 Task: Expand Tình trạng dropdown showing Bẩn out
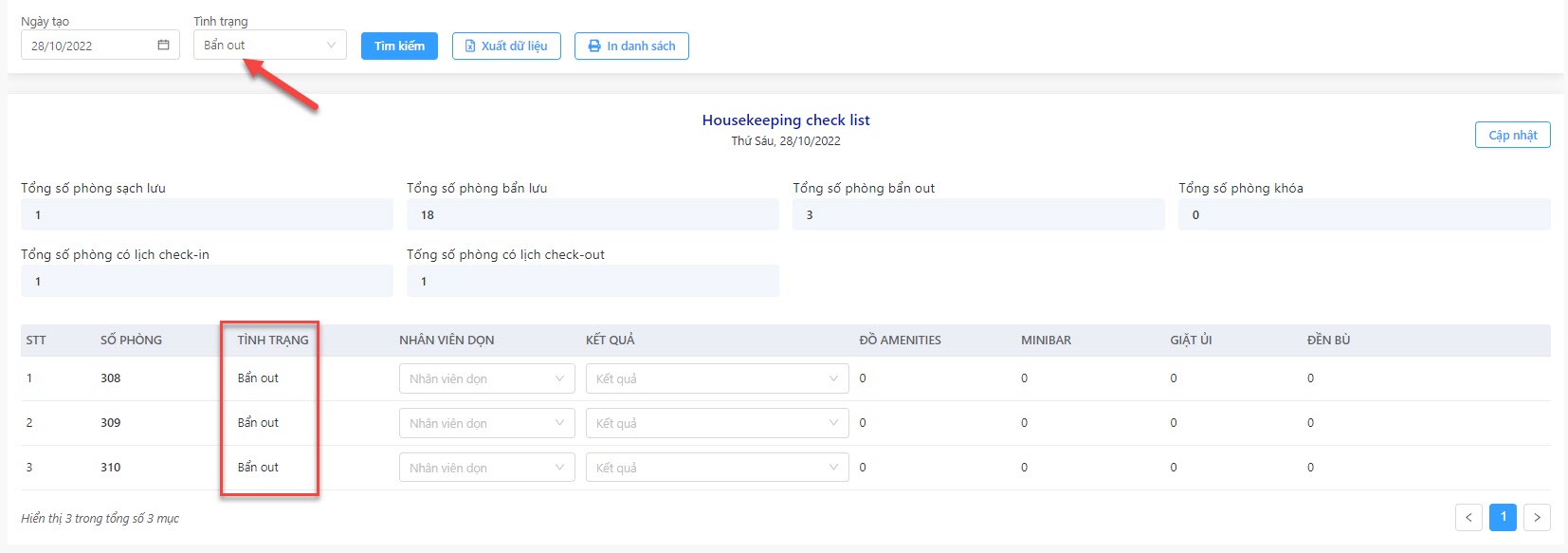(x=270, y=45)
